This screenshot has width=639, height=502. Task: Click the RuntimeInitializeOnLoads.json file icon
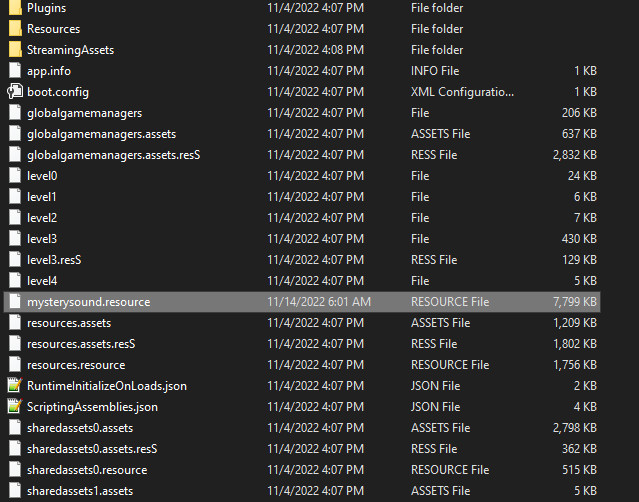point(14,386)
